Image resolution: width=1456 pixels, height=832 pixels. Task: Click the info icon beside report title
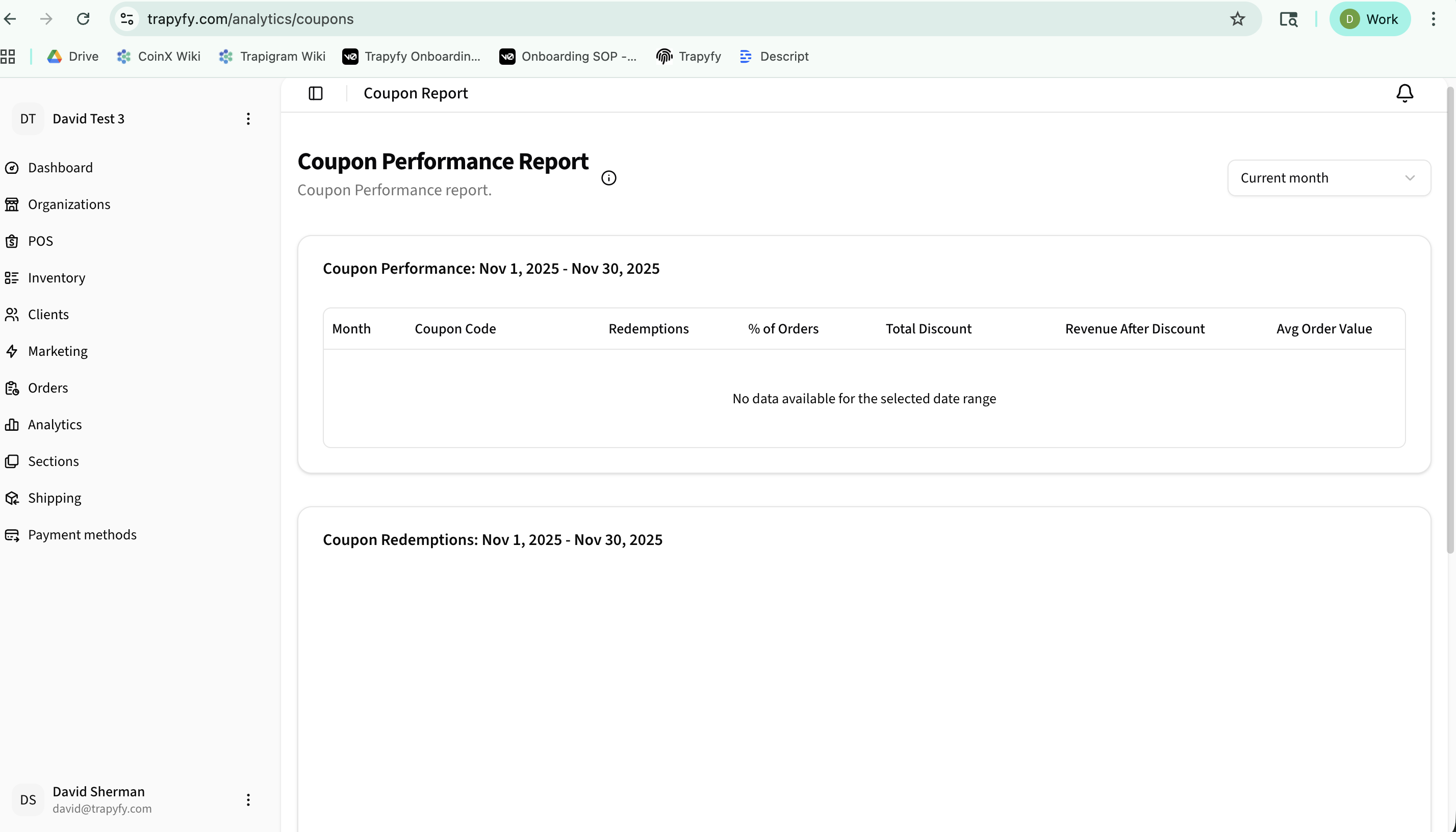tap(609, 178)
